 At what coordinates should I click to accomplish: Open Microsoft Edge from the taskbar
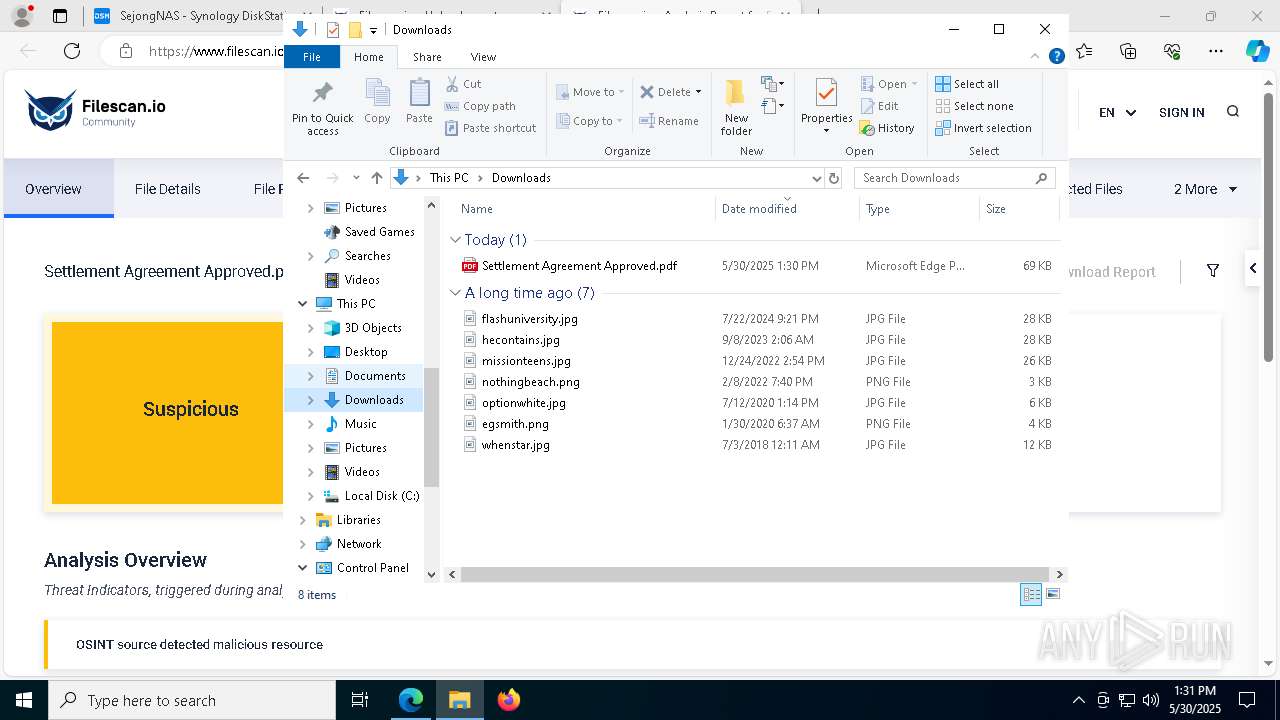click(411, 700)
